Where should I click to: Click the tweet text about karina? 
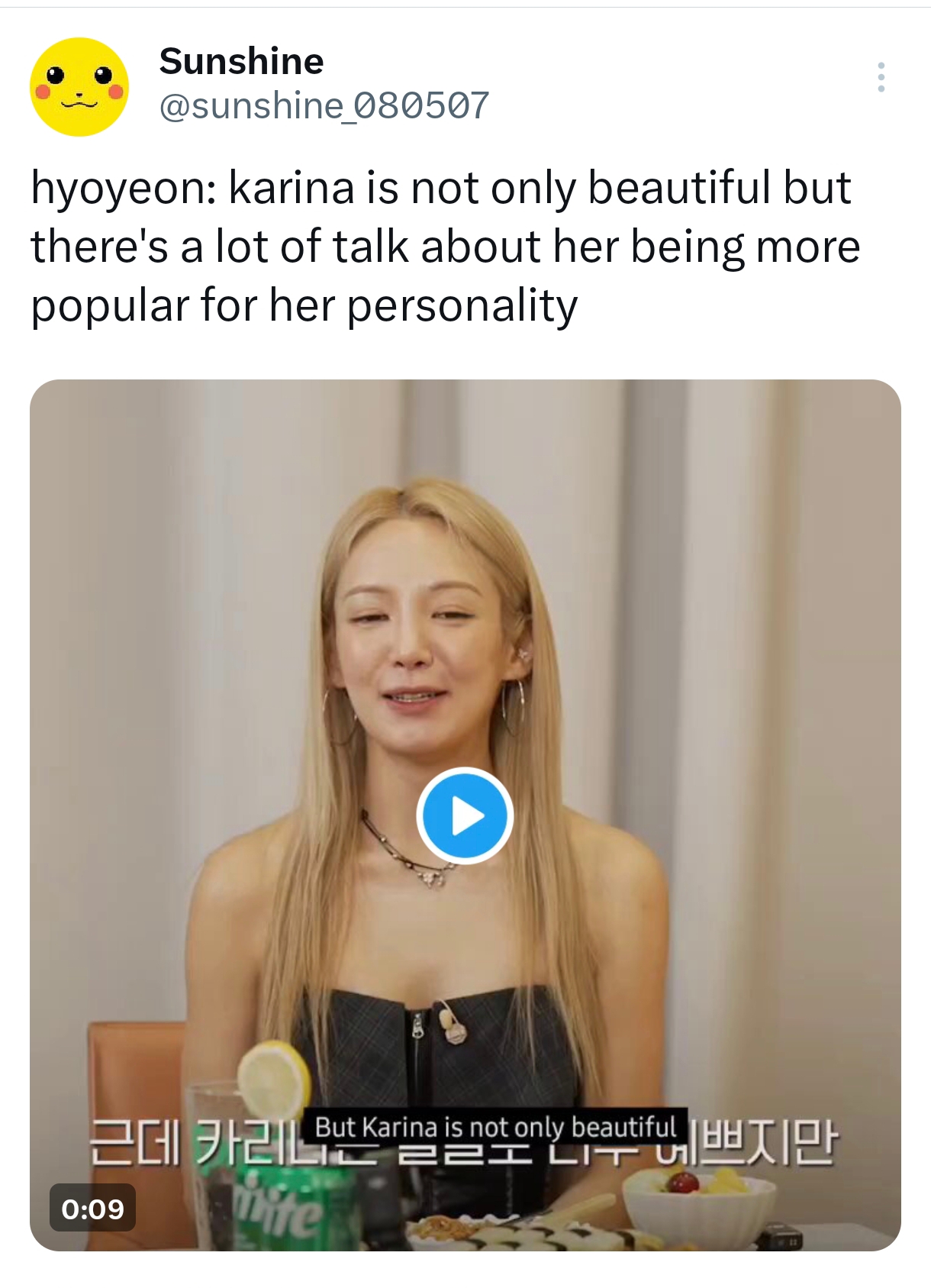[443, 247]
